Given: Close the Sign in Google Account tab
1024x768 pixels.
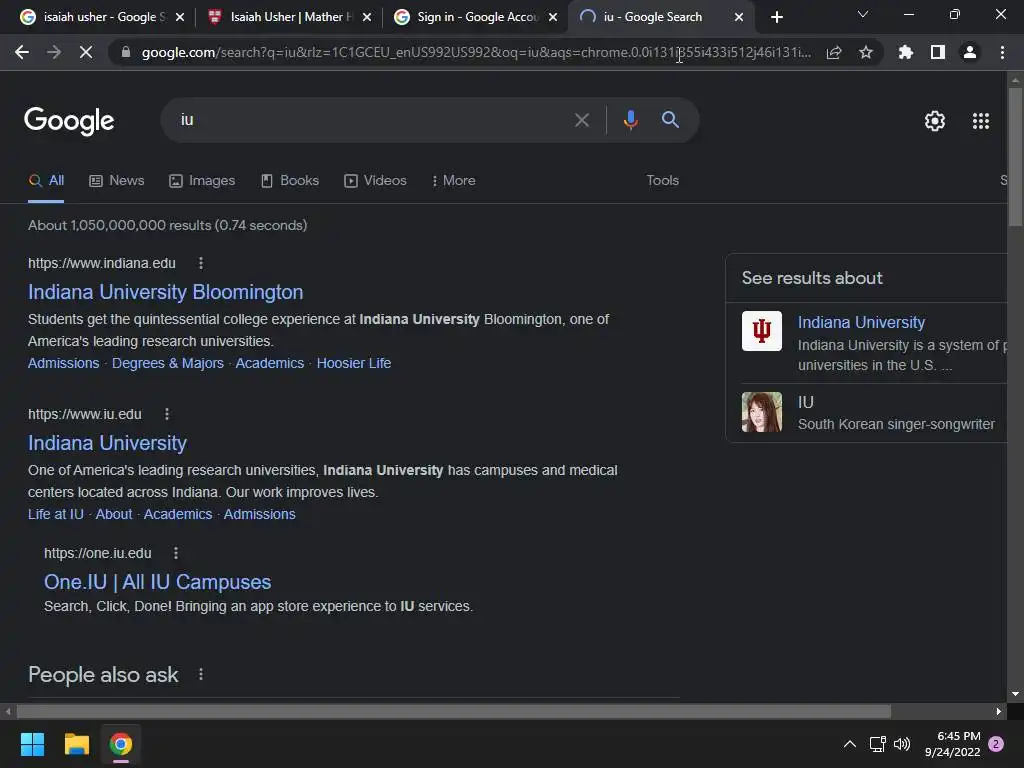Looking at the screenshot, I should click(x=553, y=17).
